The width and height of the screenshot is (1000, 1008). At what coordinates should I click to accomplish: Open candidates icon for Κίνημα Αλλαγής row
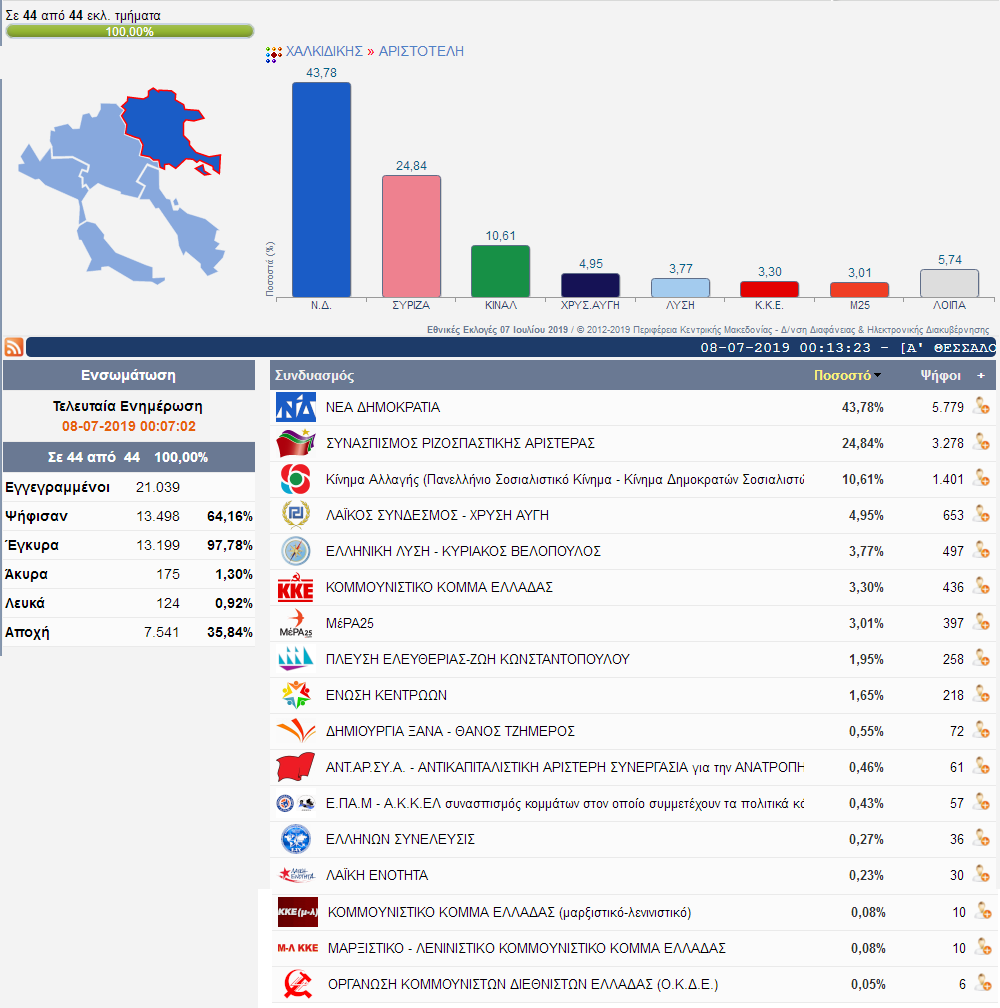click(x=981, y=478)
